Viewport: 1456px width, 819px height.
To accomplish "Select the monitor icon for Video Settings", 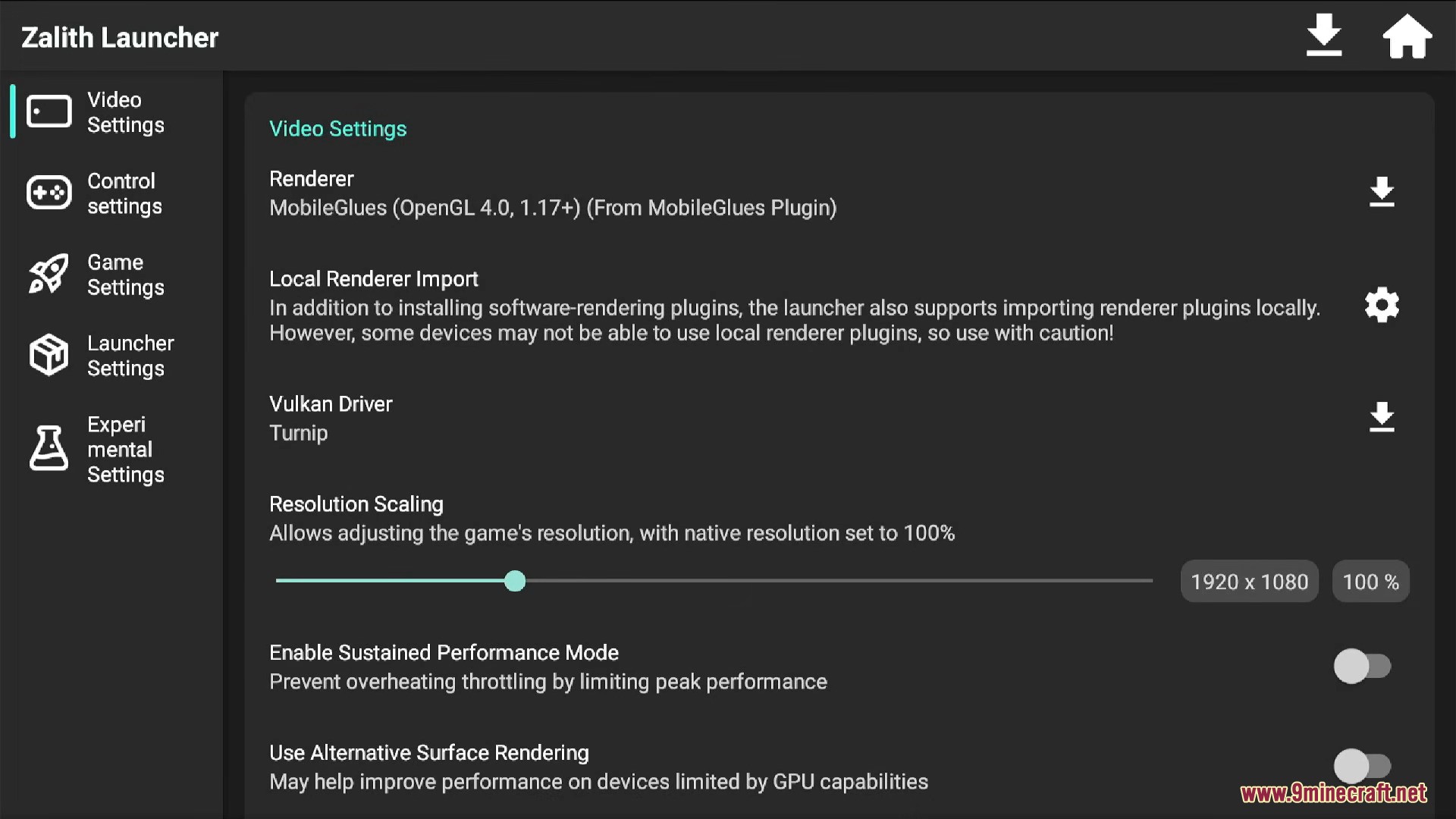I will (x=49, y=111).
